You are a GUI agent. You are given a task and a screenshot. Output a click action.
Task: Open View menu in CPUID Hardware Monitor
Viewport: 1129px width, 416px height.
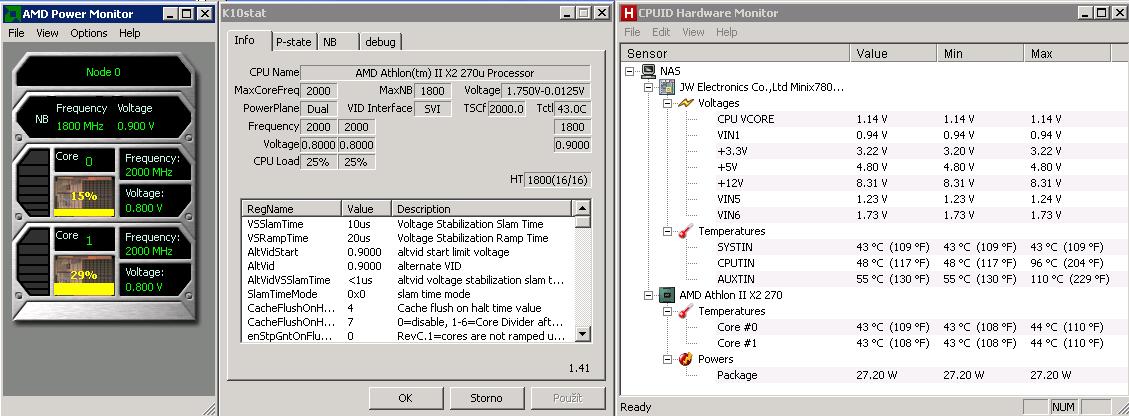[693, 32]
